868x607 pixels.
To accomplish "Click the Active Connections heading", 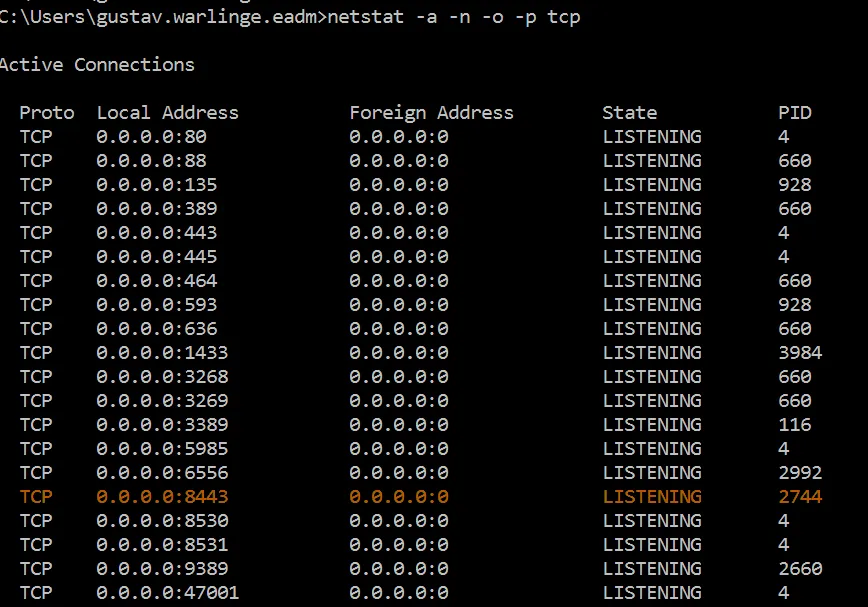I will coord(97,64).
